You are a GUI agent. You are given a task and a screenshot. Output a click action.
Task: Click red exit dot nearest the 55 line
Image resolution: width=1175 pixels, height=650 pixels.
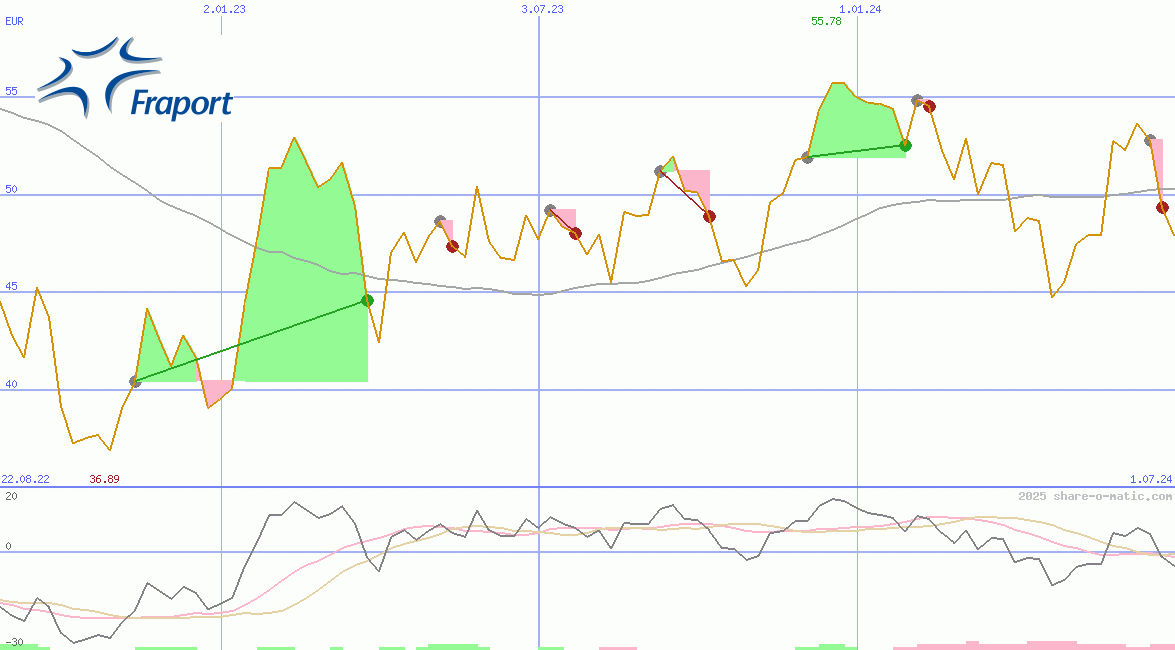[x=929, y=106]
